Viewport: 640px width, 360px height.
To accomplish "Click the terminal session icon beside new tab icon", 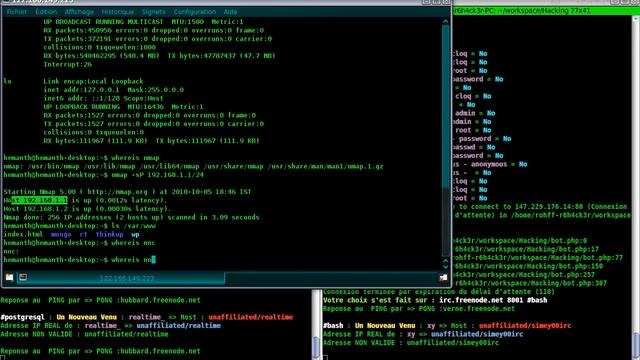I will (x=23, y=278).
